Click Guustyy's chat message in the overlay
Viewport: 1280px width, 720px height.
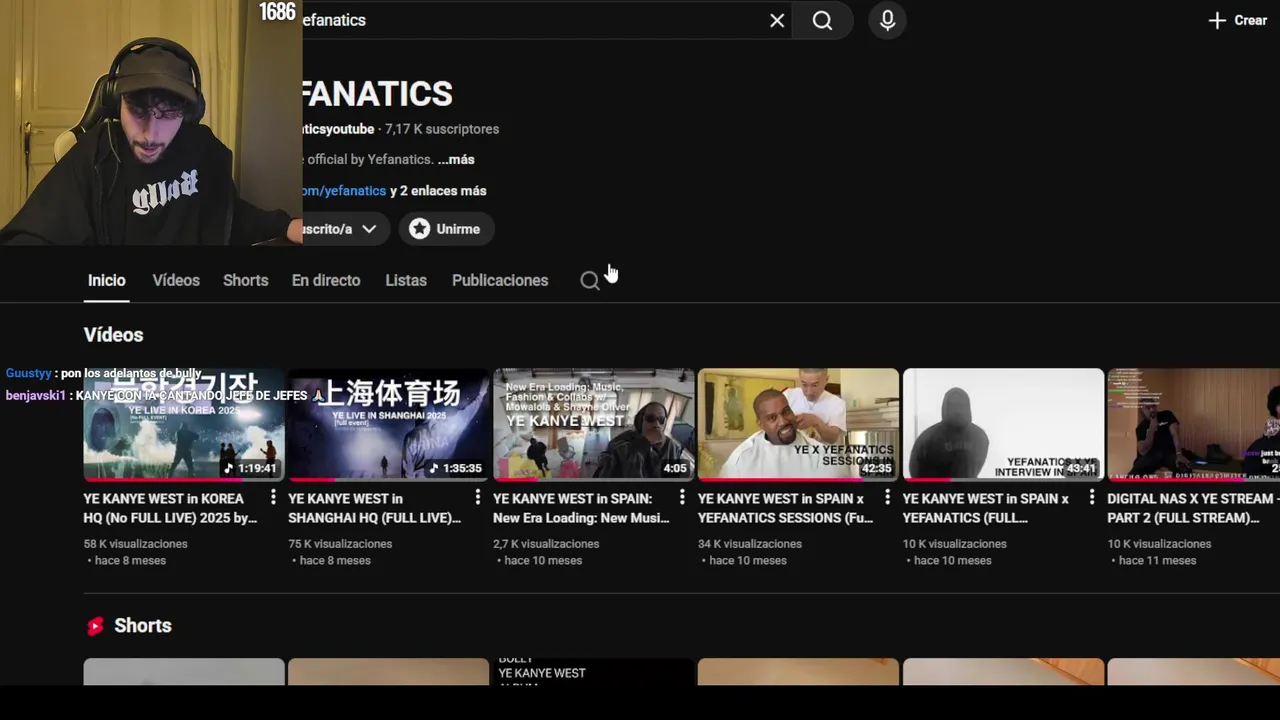(x=104, y=373)
